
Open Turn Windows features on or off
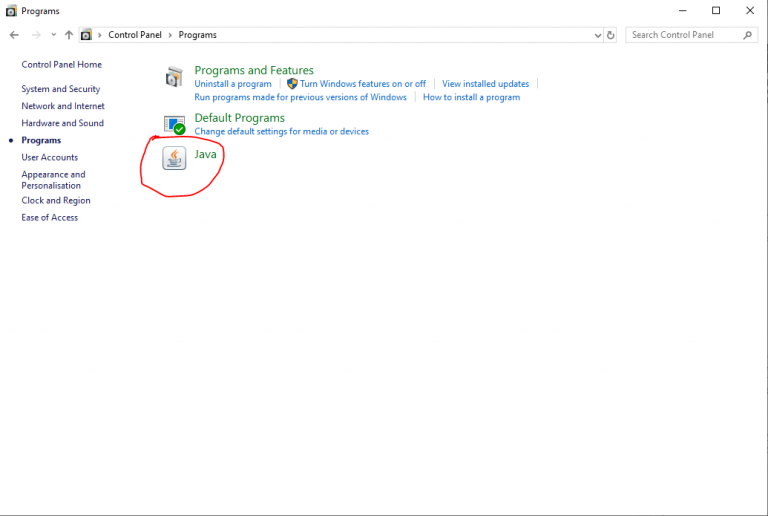tap(362, 84)
